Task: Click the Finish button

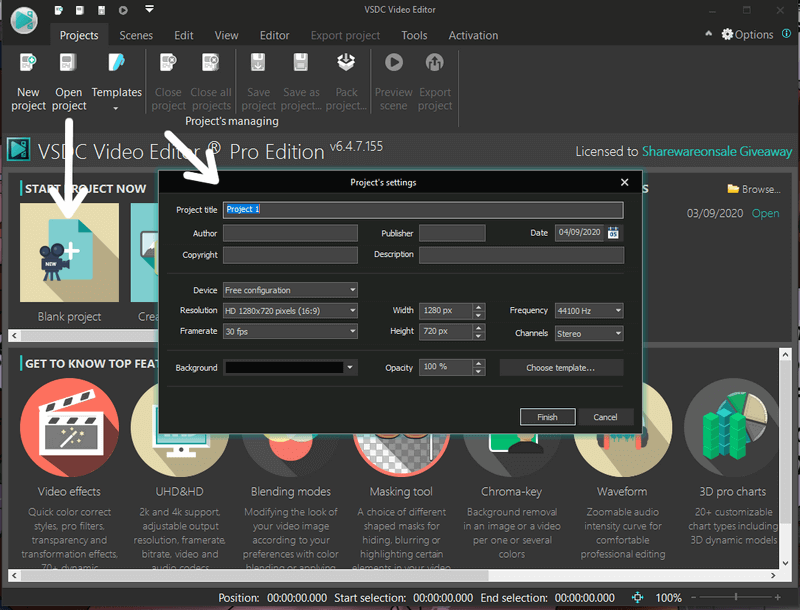Action: click(547, 417)
